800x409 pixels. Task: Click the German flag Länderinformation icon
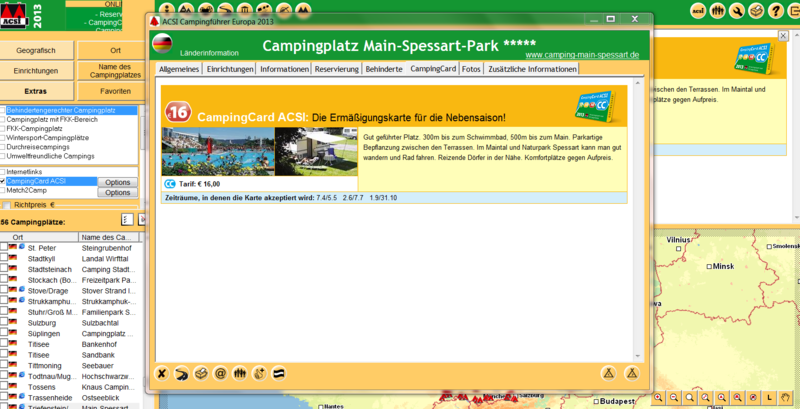pos(161,41)
